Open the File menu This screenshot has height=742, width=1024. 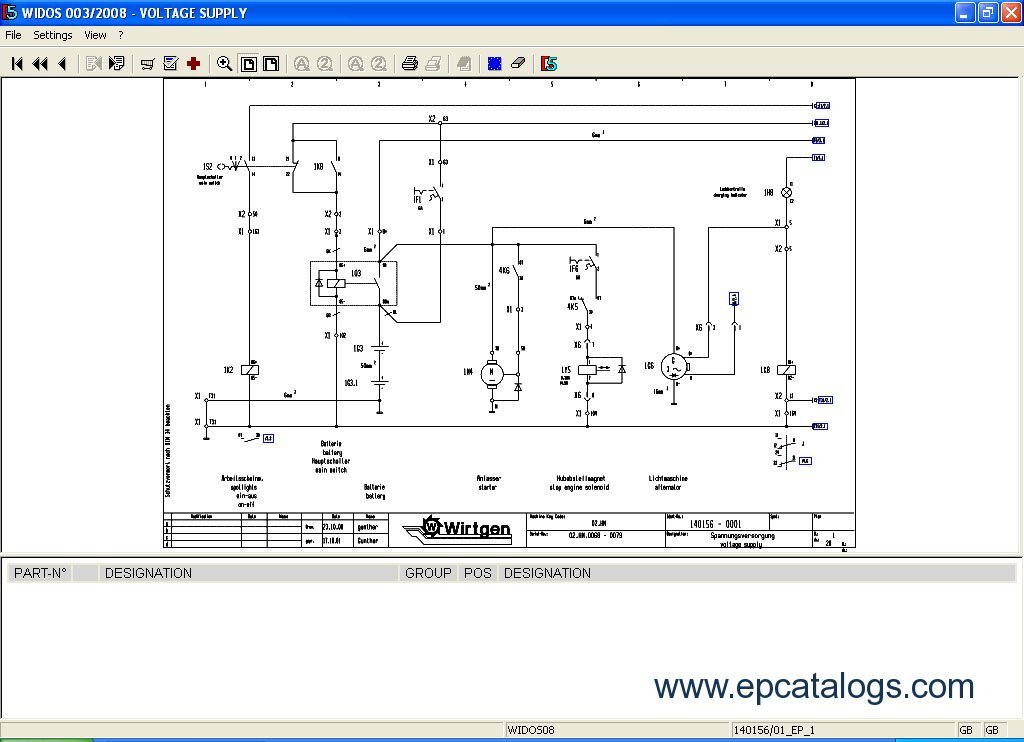[13, 35]
